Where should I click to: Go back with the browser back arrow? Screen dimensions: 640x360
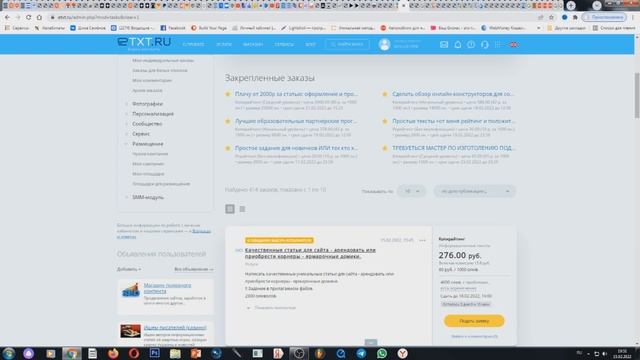[x=7, y=17]
